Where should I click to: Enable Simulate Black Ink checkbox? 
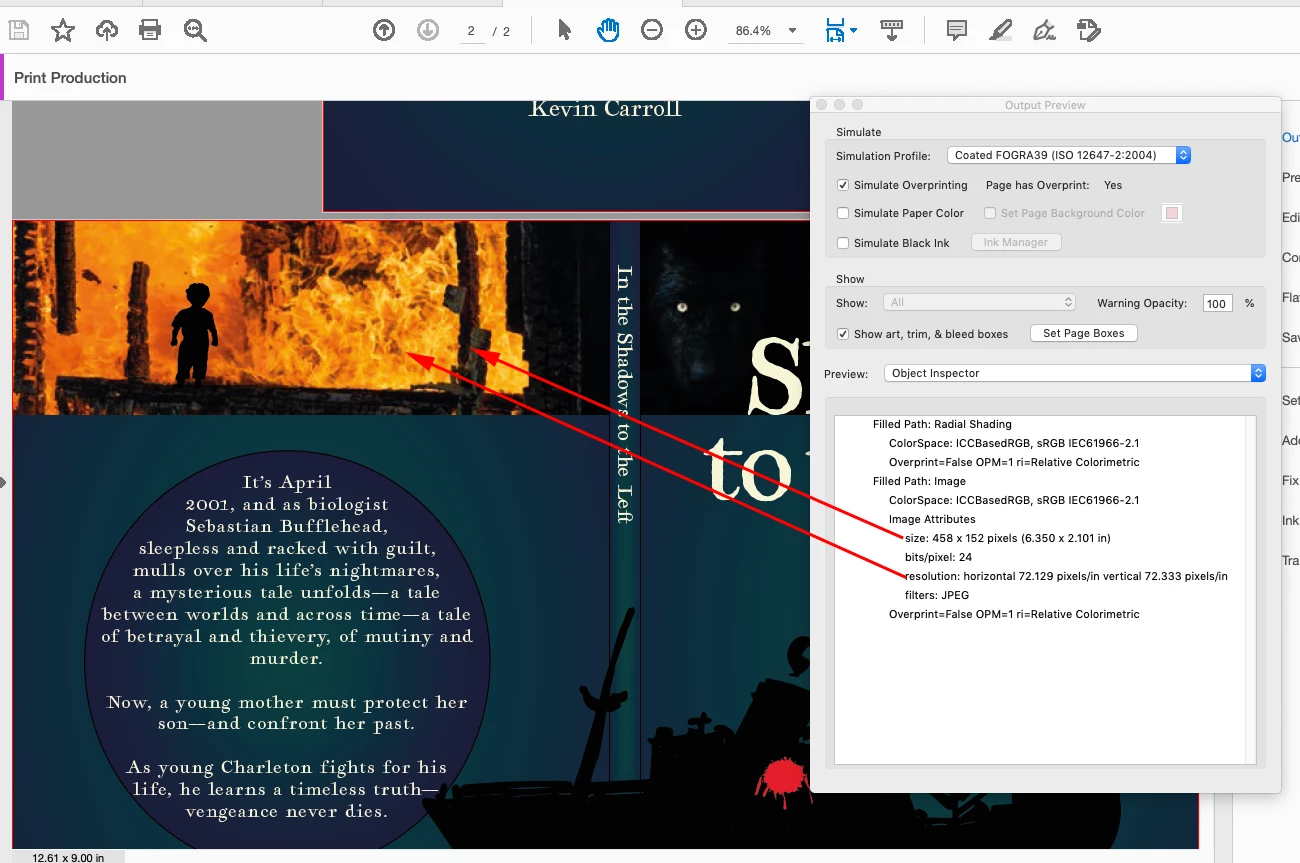(x=843, y=243)
